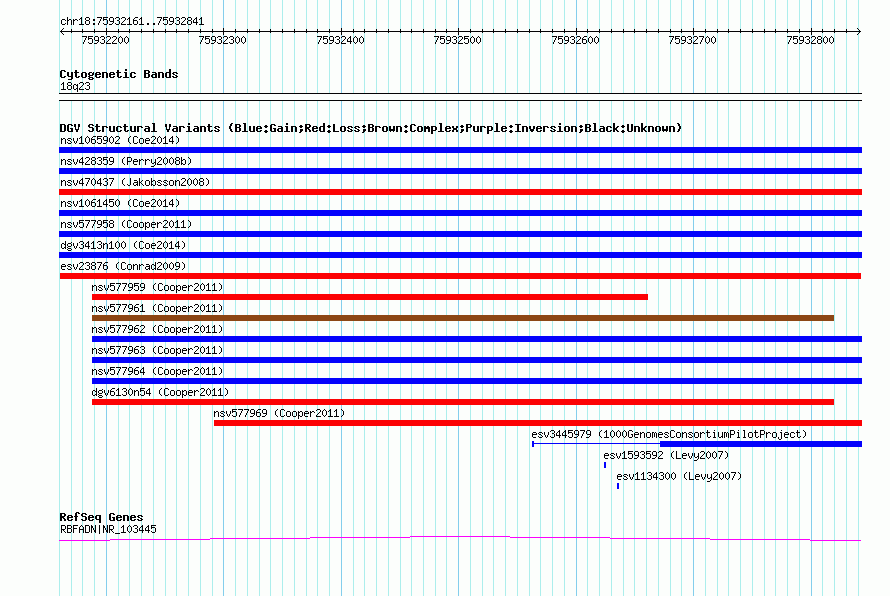Select the nsv577959 (Cooper2011) short red bar
Screen dimensions: 890x596
(x=370, y=297)
